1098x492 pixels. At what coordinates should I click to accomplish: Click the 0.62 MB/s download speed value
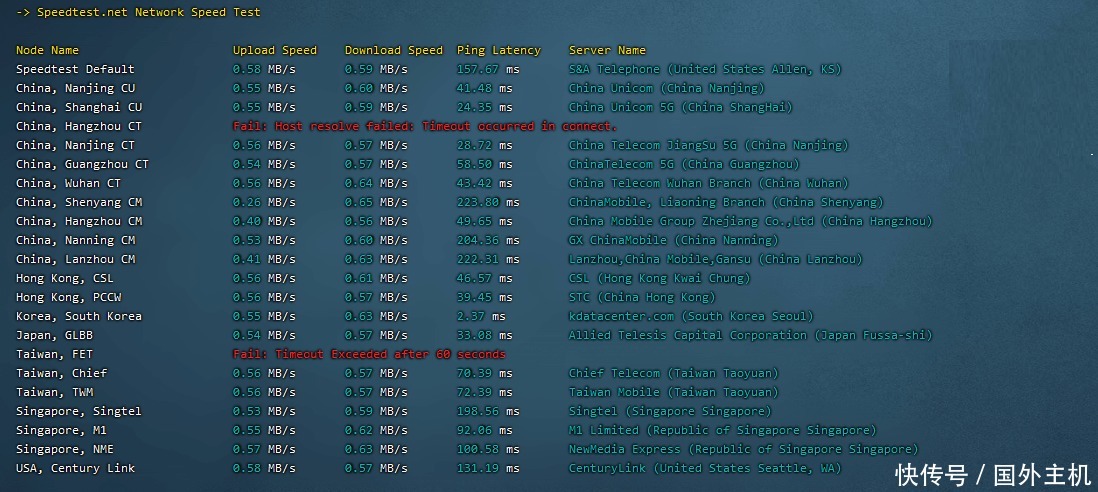[x=376, y=430]
